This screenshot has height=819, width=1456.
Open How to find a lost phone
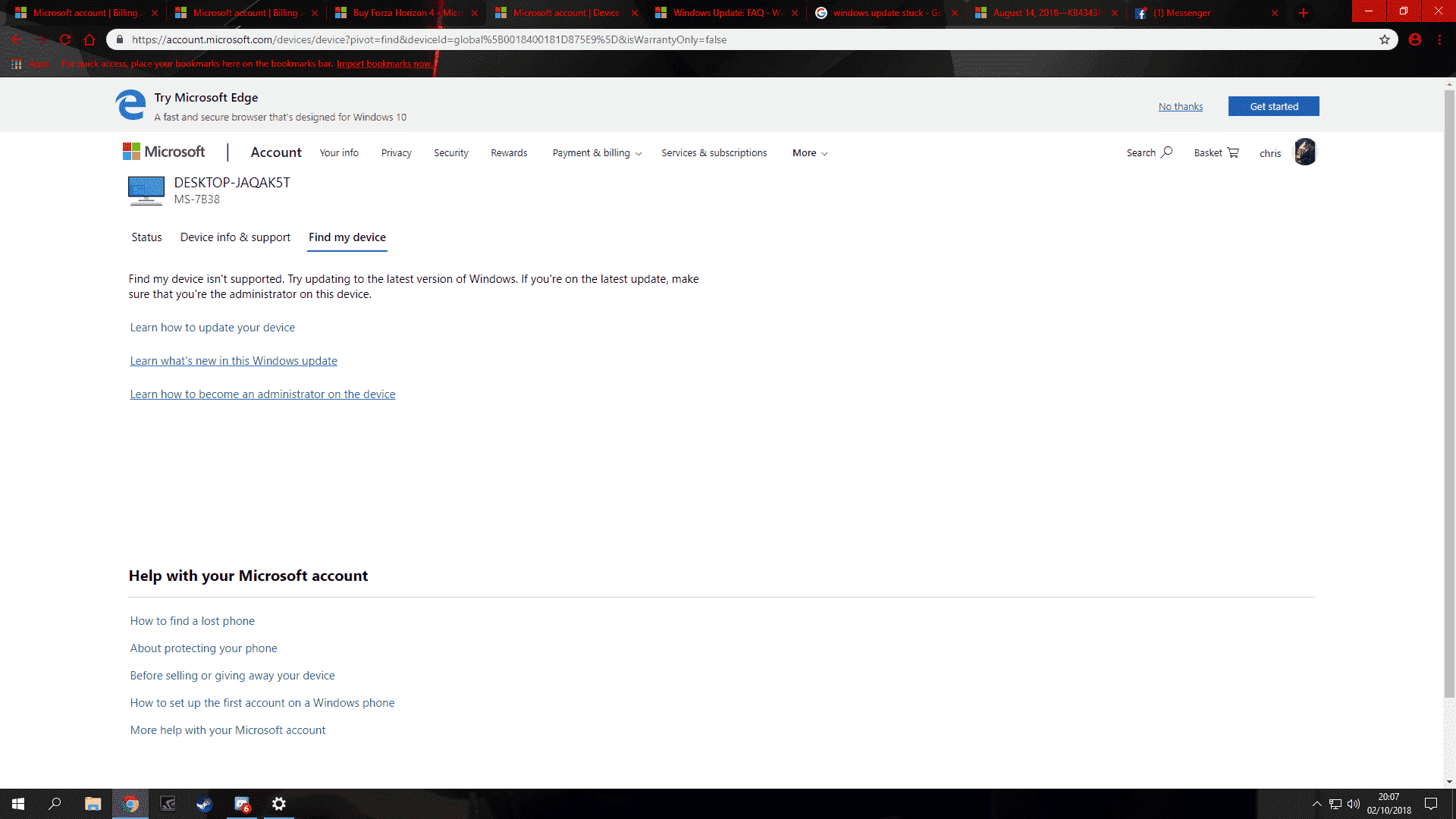[x=192, y=621]
